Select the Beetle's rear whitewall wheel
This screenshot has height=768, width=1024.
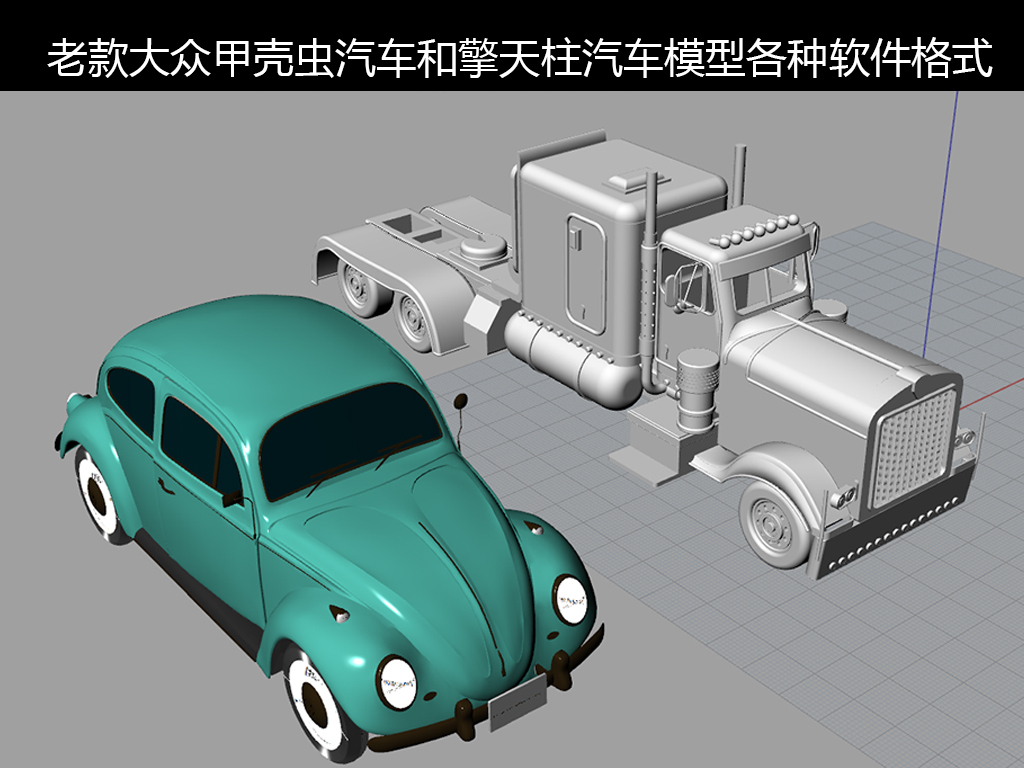[98, 492]
